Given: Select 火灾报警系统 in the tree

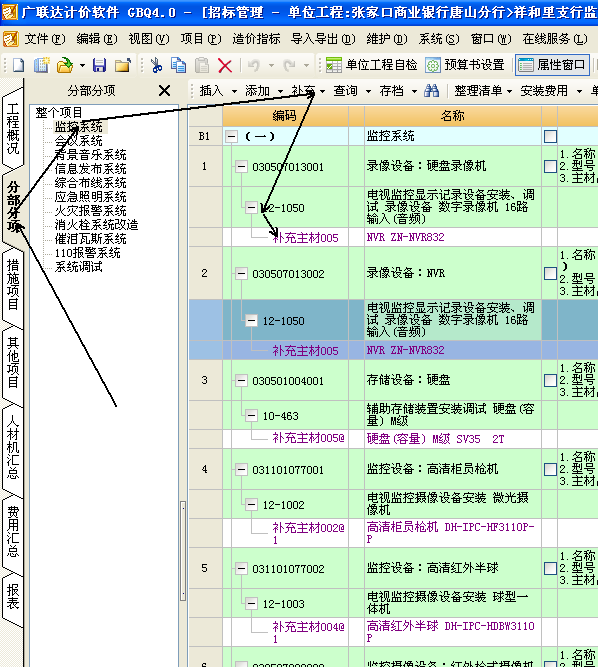Looking at the screenshot, I should tap(90, 211).
